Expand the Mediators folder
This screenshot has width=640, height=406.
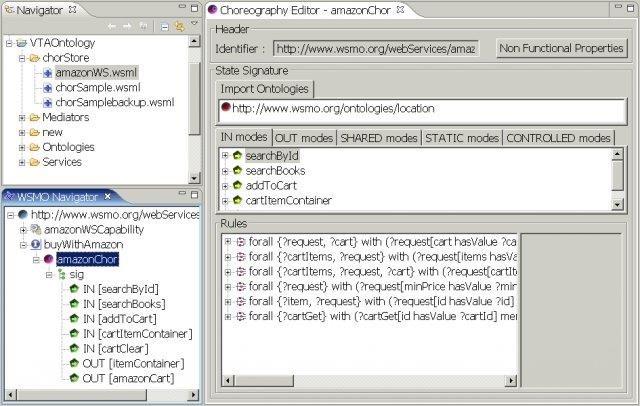pos(22,118)
